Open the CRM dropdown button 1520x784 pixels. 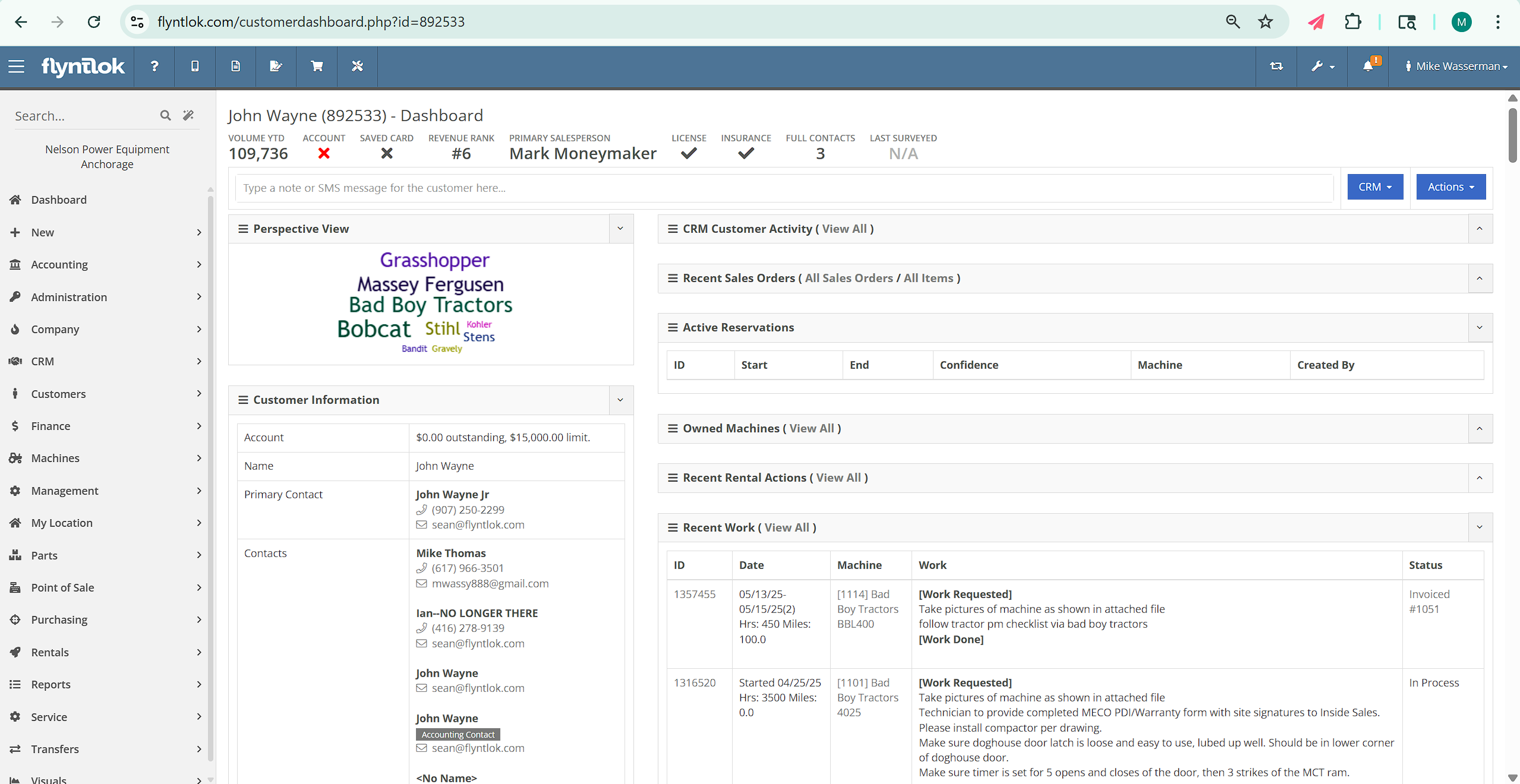point(1375,186)
